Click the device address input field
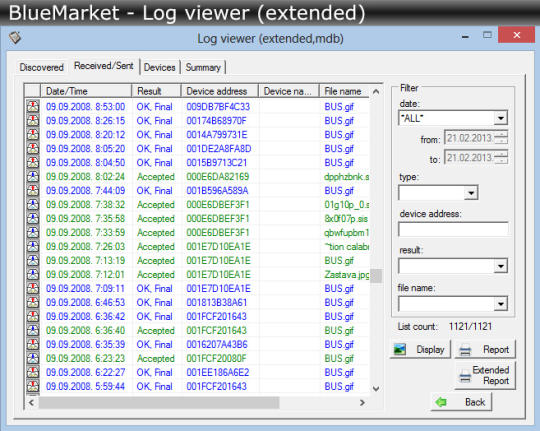This screenshot has width=540, height=431. pyautogui.click(x=453, y=229)
